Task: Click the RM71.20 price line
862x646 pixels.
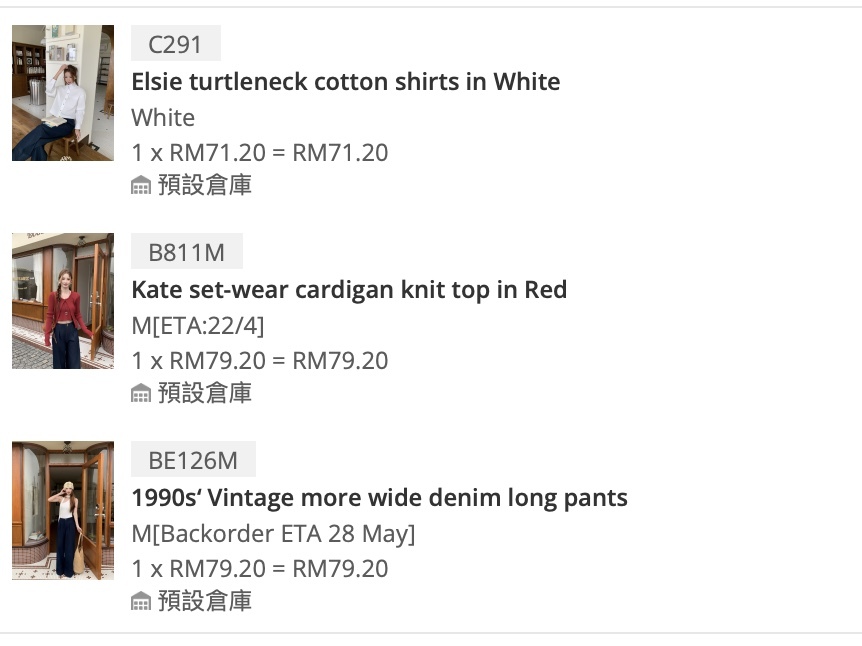Action: (x=260, y=153)
